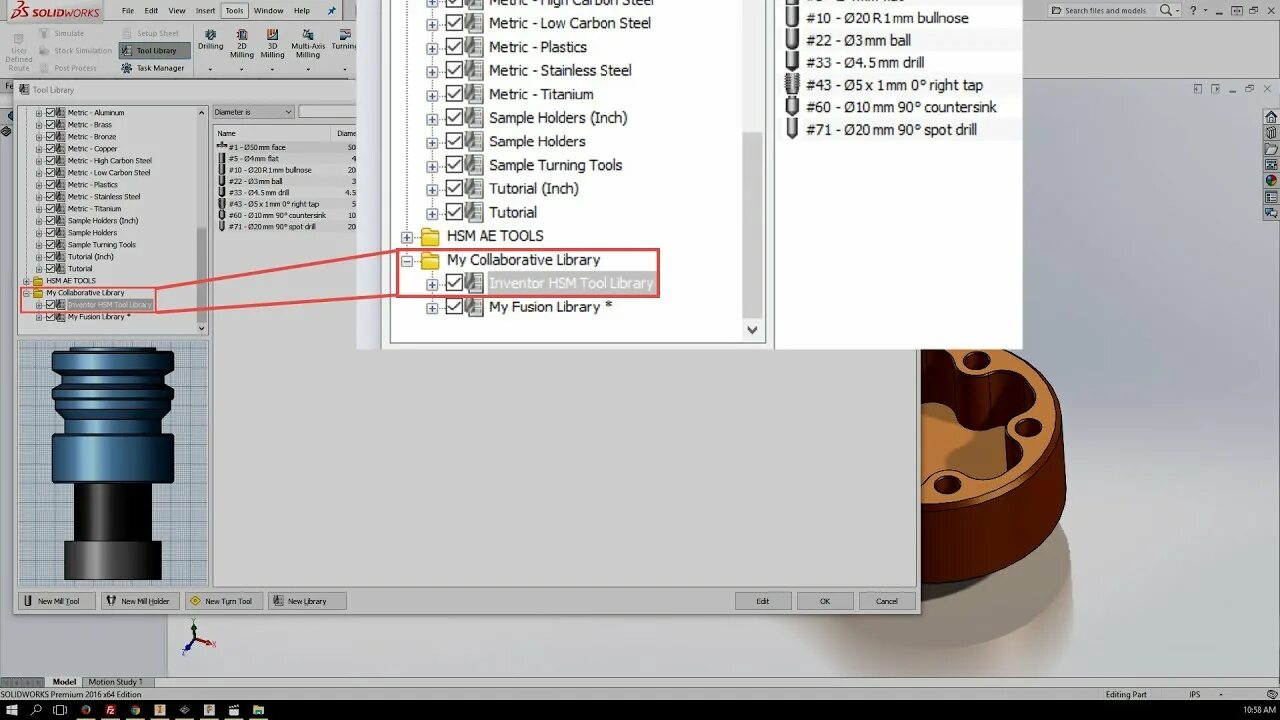Viewport: 1280px width, 720px height.
Task: Click the New Library button
Action: coord(307,601)
